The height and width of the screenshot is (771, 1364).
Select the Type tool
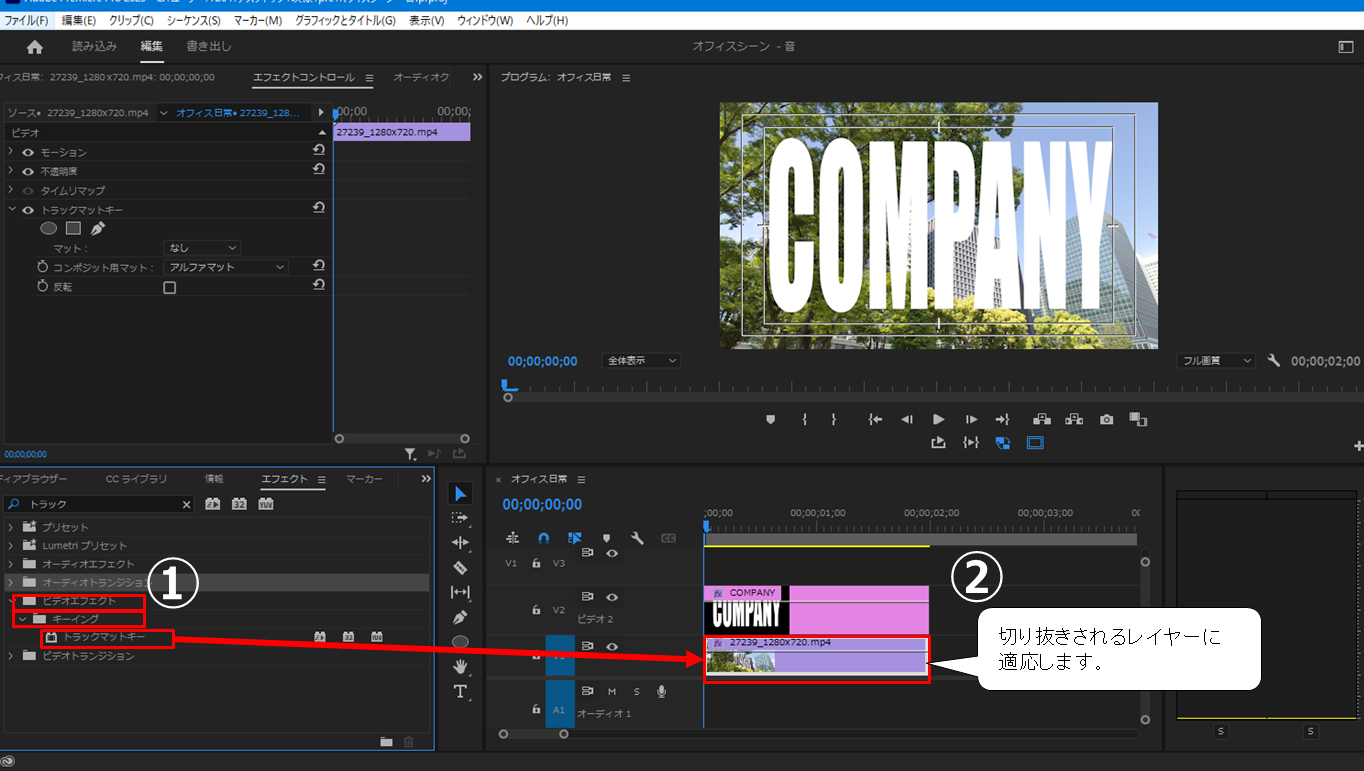460,691
